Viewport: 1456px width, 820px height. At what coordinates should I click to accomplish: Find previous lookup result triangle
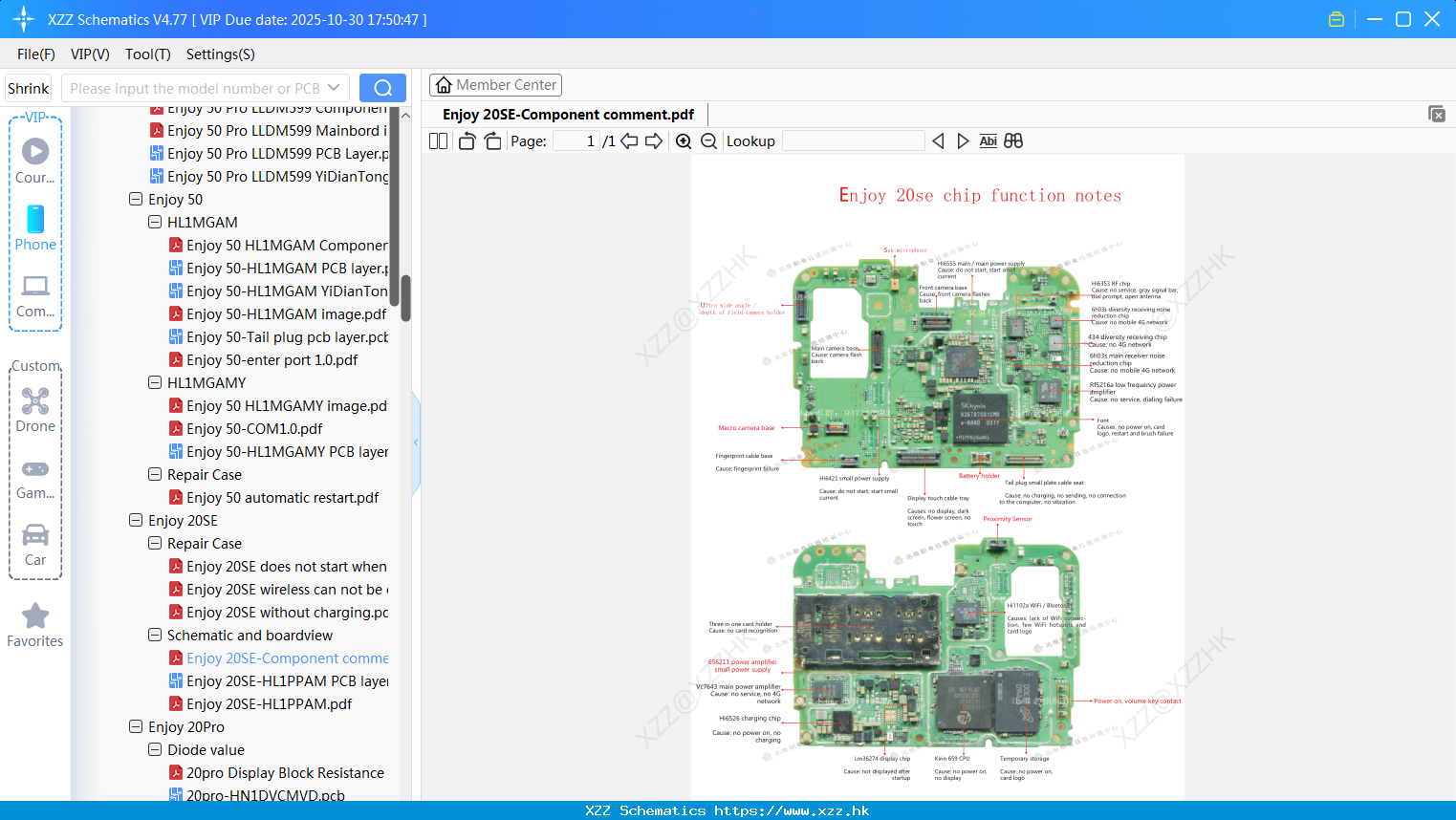coord(938,140)
